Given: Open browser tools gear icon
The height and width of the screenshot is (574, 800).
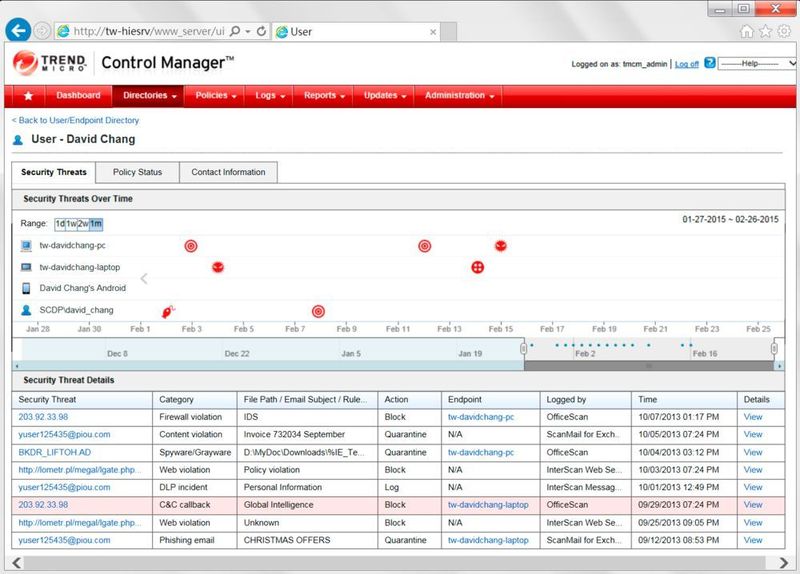Looking at the screenshot, I should point(784,32).
